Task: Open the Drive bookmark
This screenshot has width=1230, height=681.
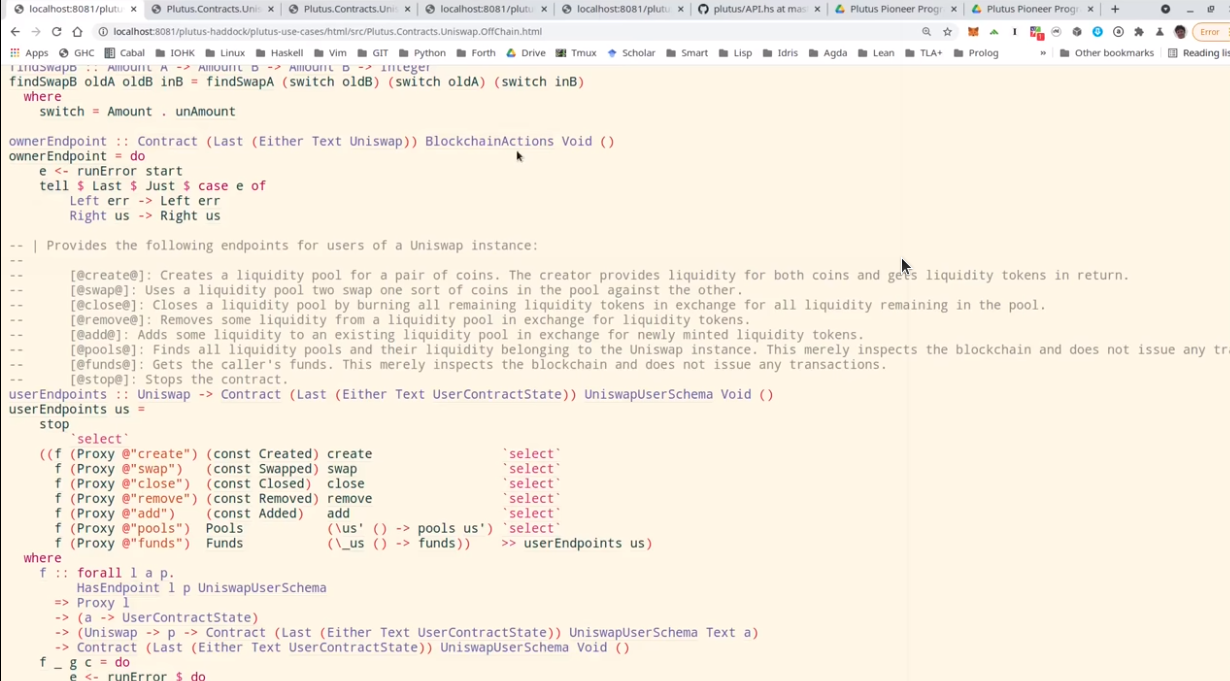Action: pyautogui.click(x=526, y=53)
